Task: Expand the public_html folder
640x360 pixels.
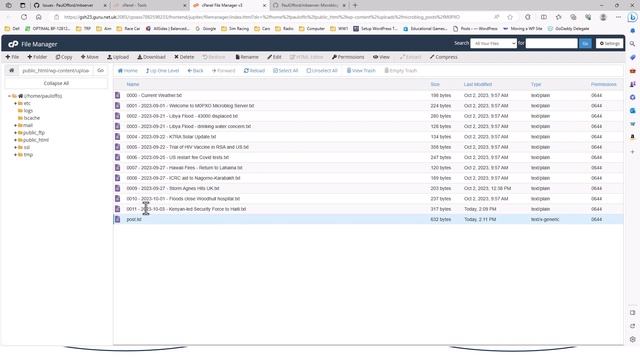Action: coord(16,140)
